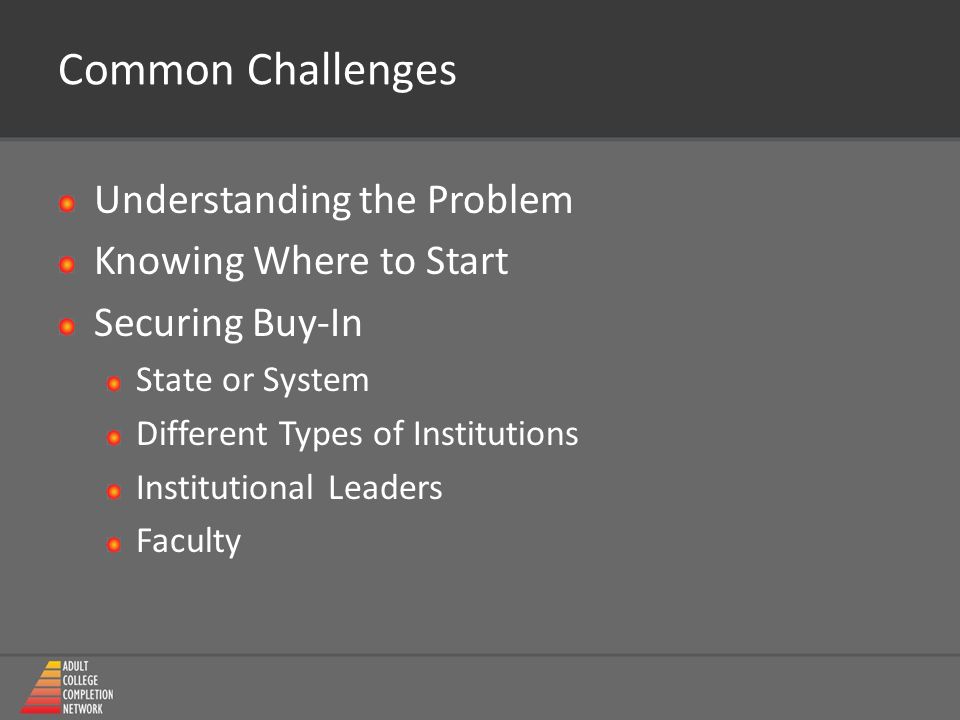The image size is (960, 720).
Task: Click the bullet beside Knowing Where to Start
Action: pyautogui.click(x=67, y=264)
